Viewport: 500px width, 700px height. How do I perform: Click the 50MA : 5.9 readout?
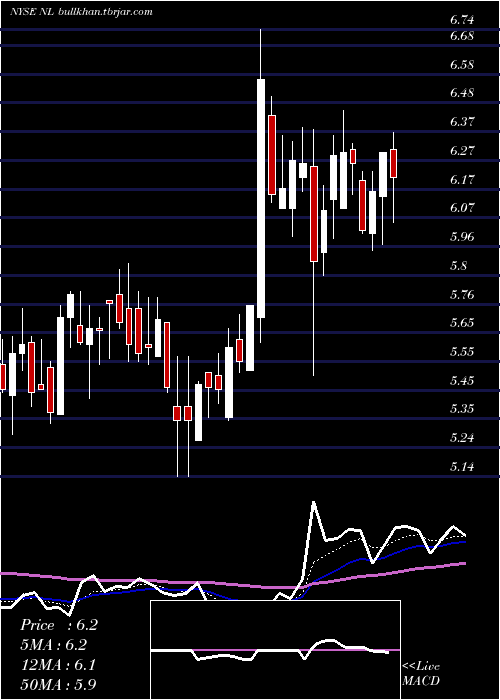coord(58,684)
